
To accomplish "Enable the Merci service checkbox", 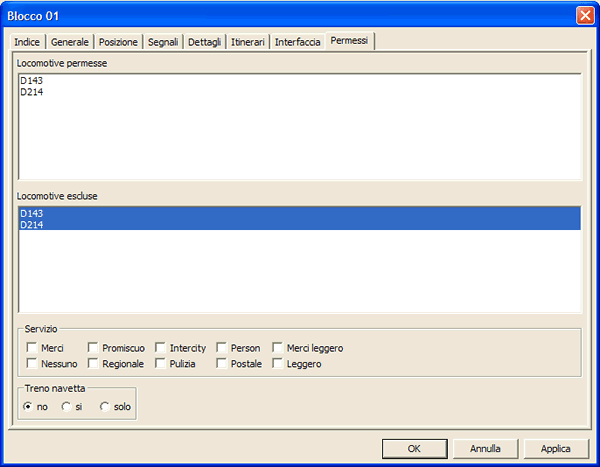I will [33, 348].
